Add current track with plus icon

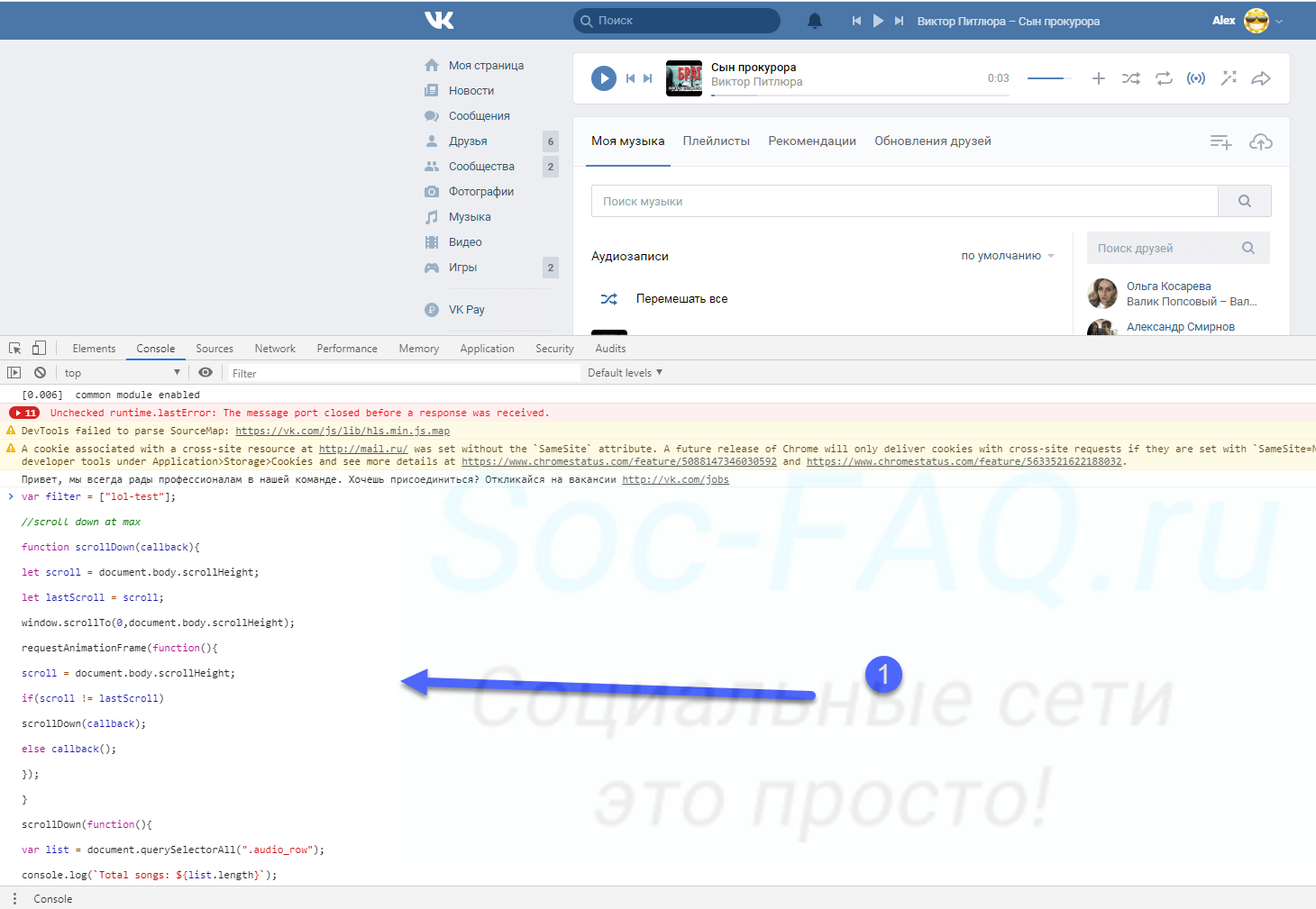[1099, 78]
